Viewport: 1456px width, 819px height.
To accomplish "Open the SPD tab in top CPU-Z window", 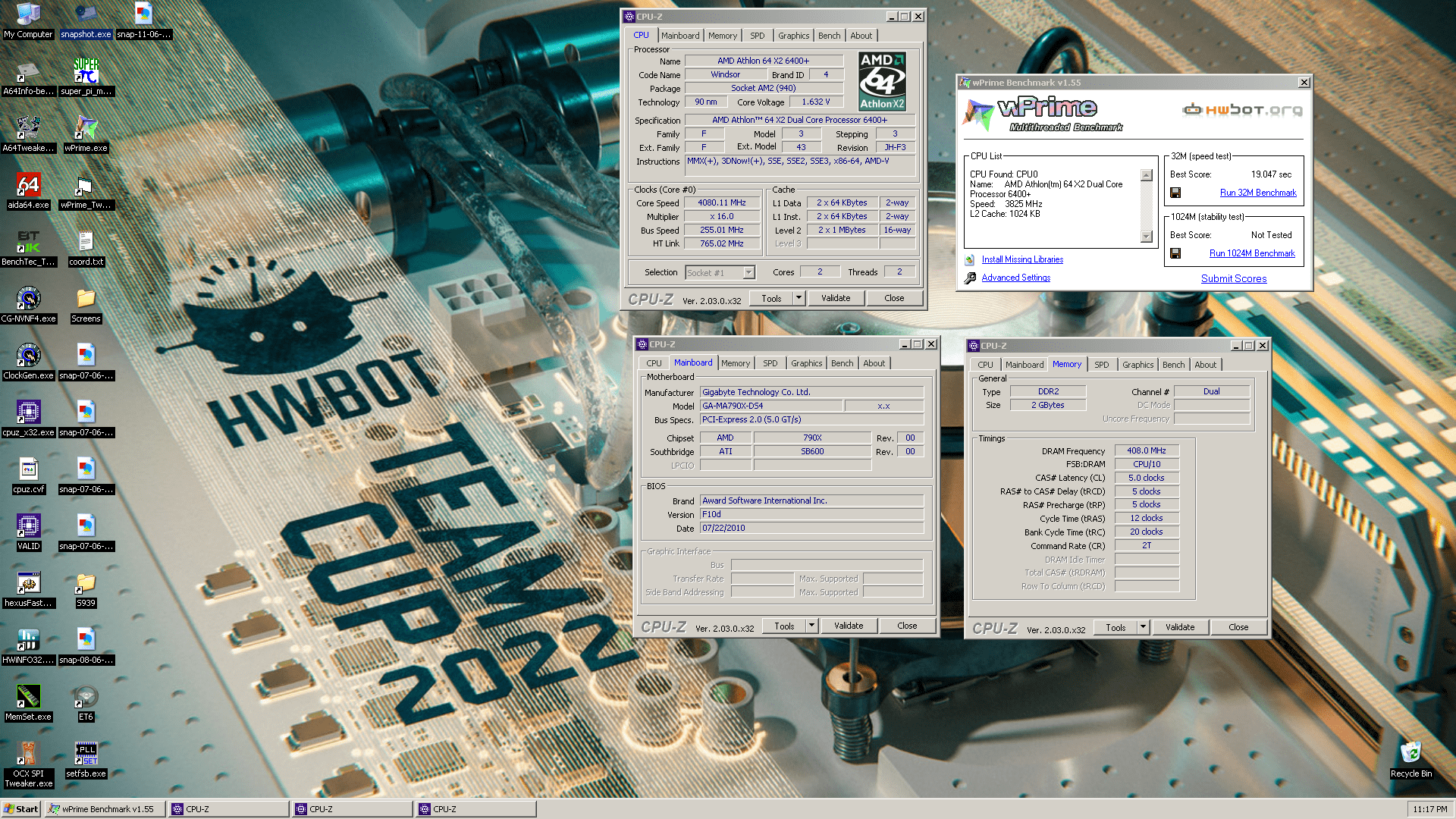I will coord(757,36).
